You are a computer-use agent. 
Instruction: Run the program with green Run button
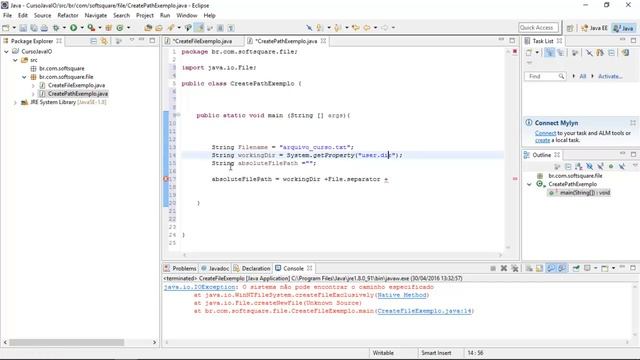[x=73, y=28]
